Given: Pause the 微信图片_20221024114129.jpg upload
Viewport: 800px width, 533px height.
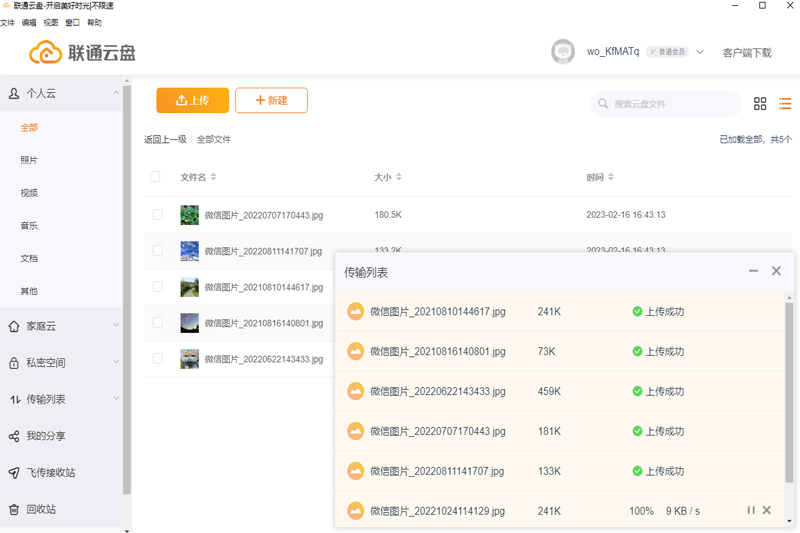Looking at the screenshot, I should (751, 511).
